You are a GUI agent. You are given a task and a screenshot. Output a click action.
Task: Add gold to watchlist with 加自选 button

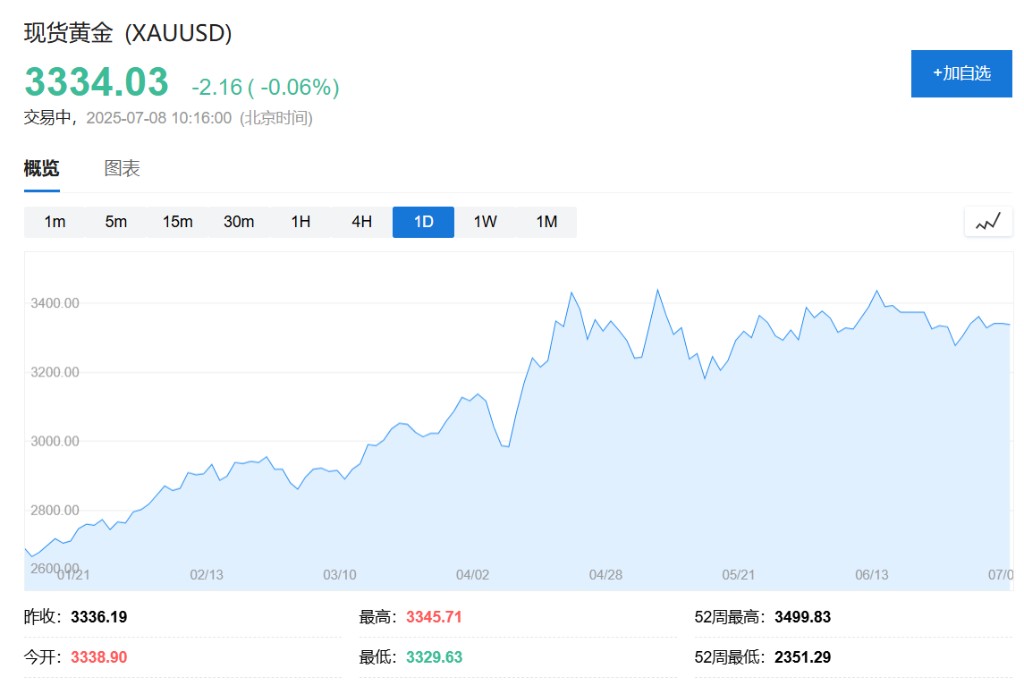pyautogui.click(x=961, y=73)
